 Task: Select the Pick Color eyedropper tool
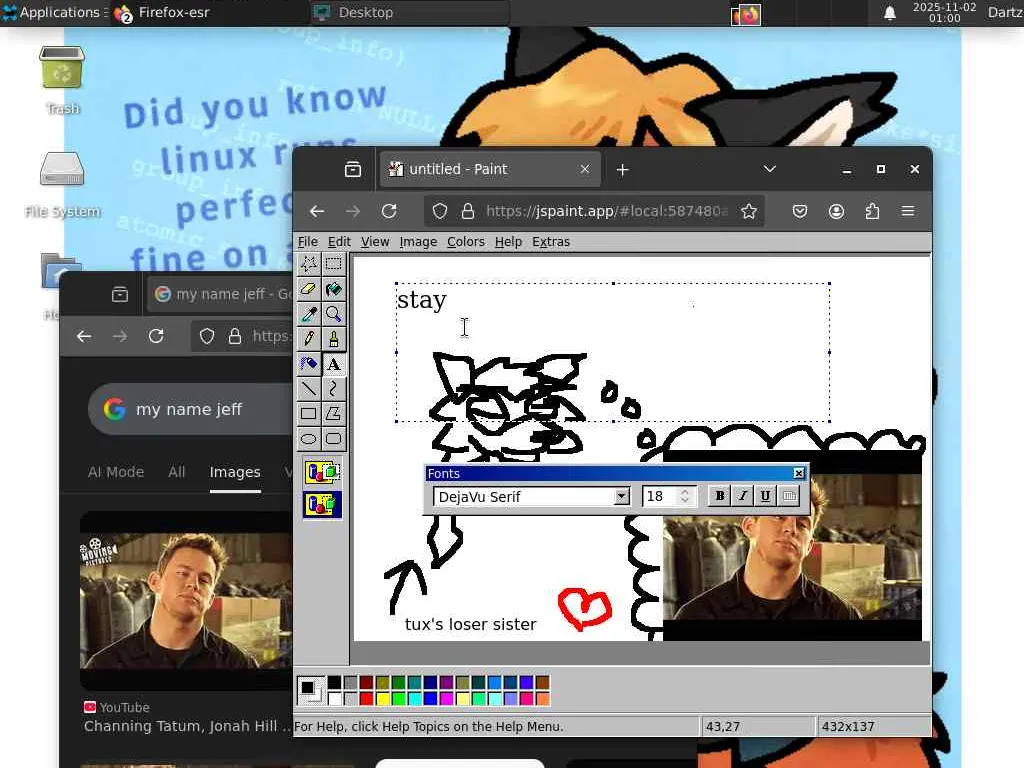pos(309,314)
